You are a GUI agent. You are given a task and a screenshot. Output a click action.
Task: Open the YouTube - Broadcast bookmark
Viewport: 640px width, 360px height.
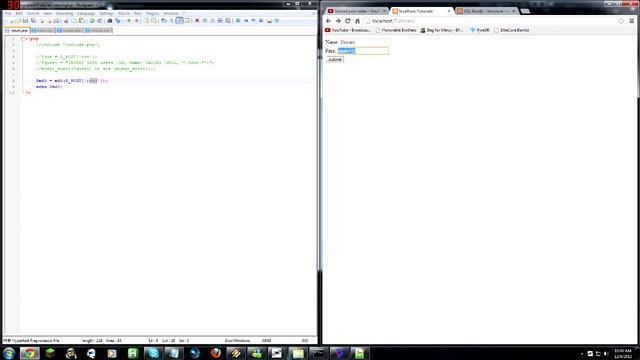click(x=348, y=30)
